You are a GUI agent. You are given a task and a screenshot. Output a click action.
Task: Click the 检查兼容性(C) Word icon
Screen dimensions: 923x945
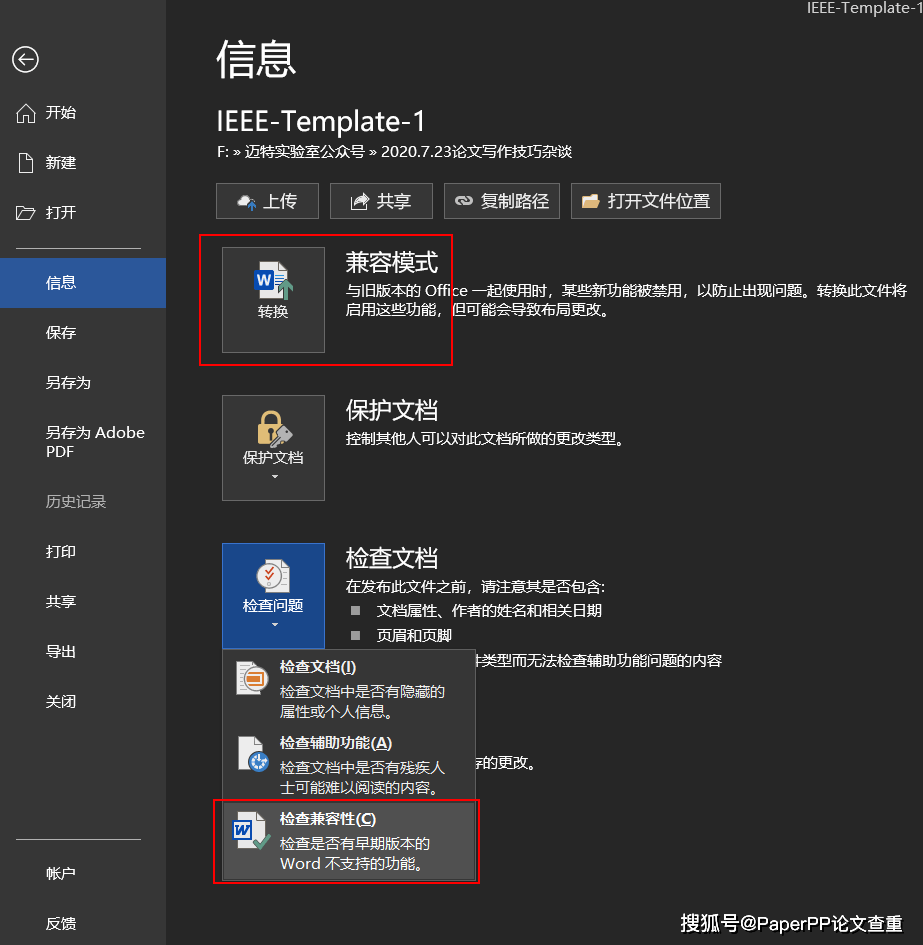(251, 830)
